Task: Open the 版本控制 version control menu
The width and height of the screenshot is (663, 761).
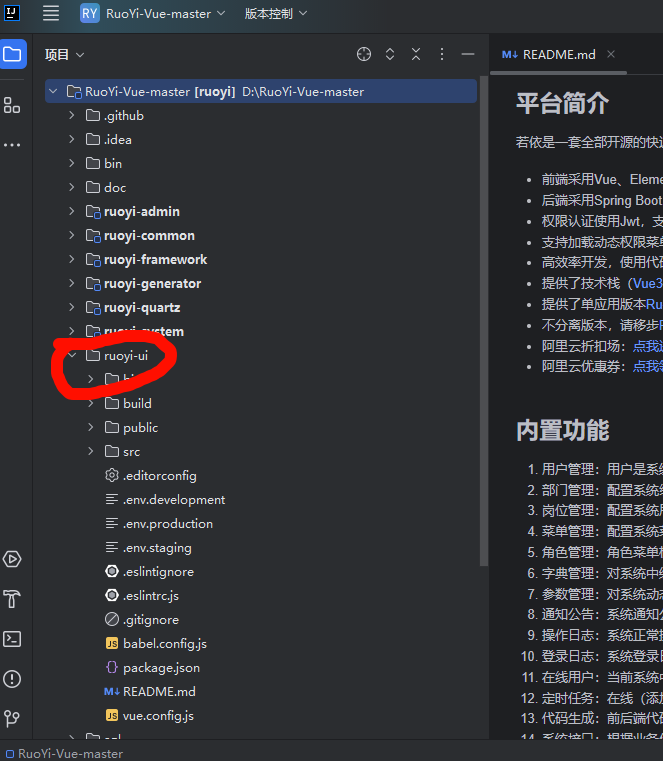Action: click(x=276, y=14)
